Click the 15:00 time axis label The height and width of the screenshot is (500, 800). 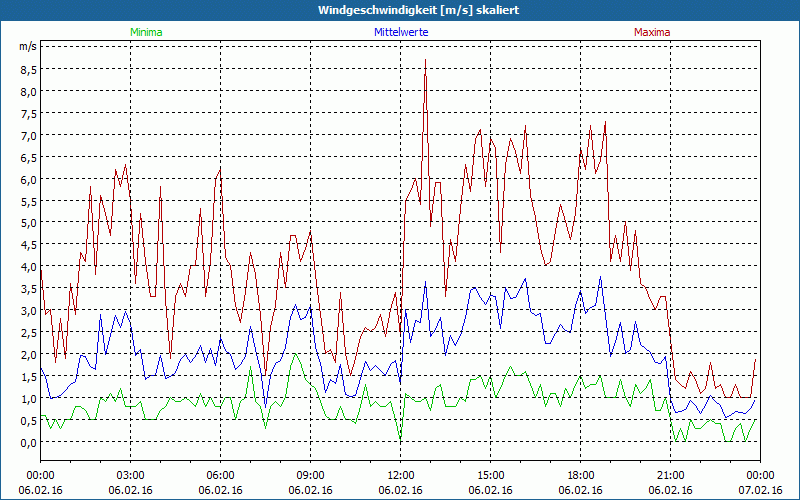tap(490, 476)
